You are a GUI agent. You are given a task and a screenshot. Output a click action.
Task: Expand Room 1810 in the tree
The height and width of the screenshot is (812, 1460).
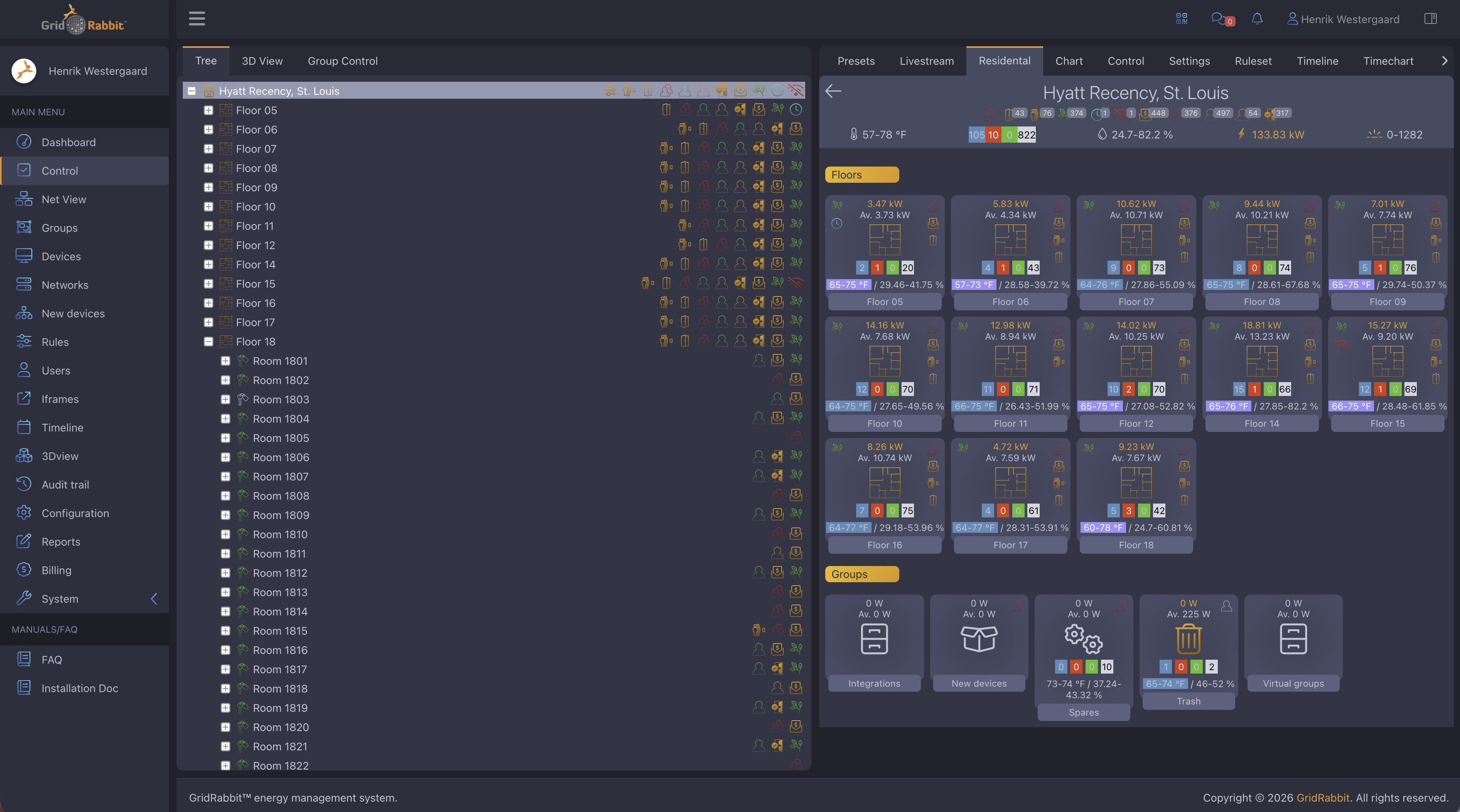(x=226, y=534)
